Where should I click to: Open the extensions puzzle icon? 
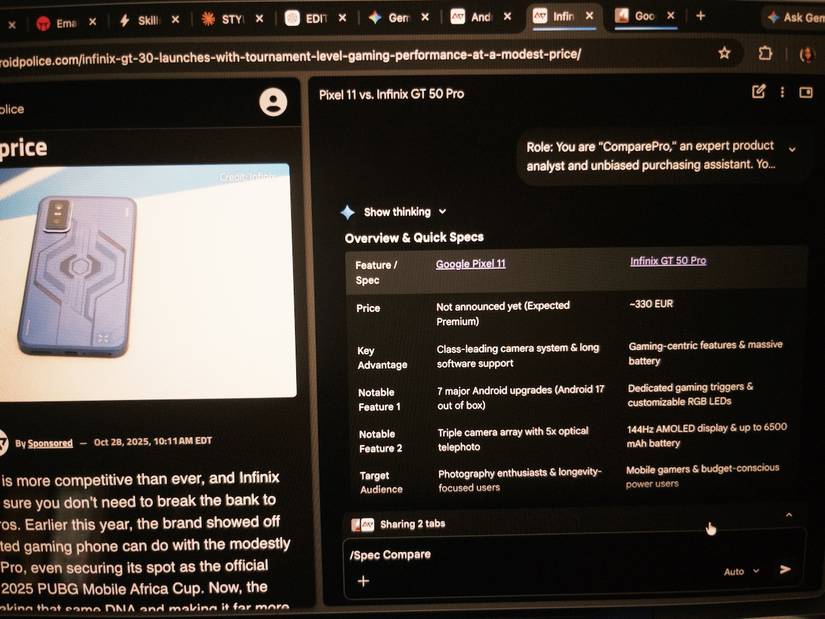pos(765,53)
